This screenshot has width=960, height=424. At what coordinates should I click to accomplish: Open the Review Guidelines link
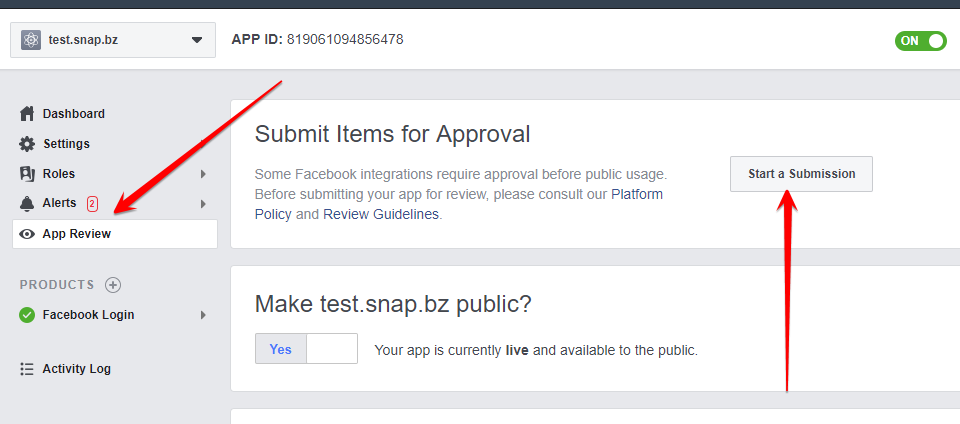[x=381, y=214]
